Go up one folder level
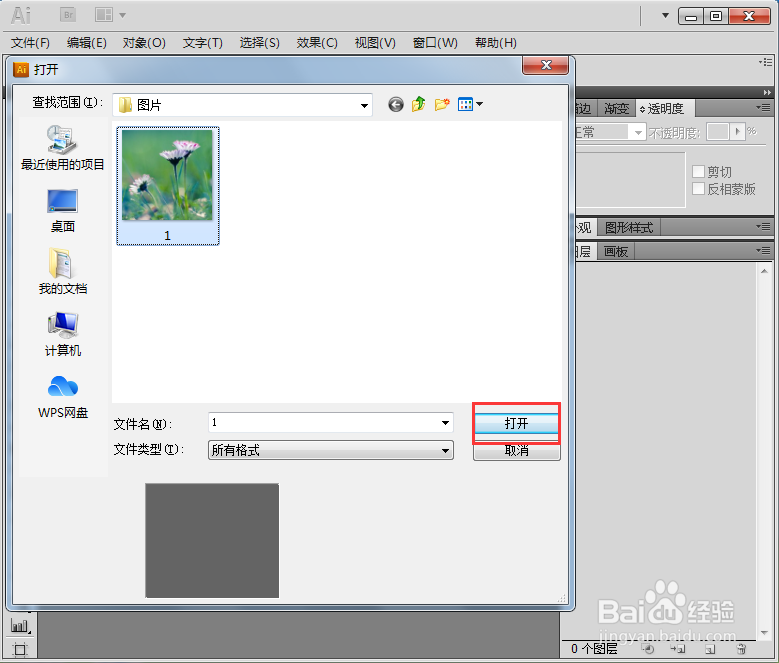 (x=419, y=104)
